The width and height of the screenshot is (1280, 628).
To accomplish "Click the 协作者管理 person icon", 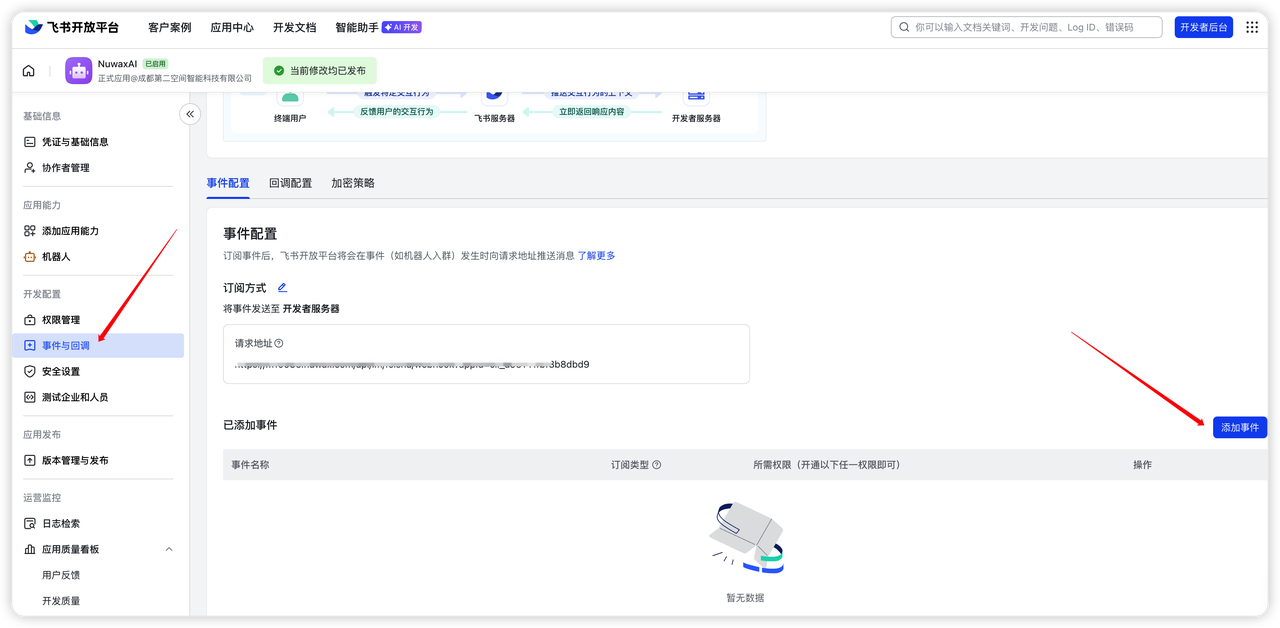I will tap(30, 168).
